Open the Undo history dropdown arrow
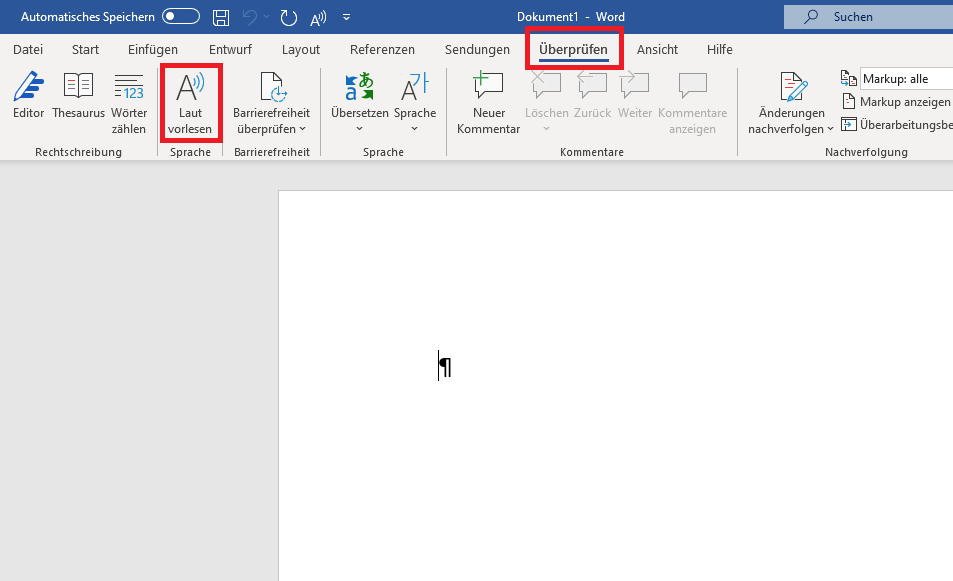This screenshot has height=581, width=953. [x=267, y=17]
